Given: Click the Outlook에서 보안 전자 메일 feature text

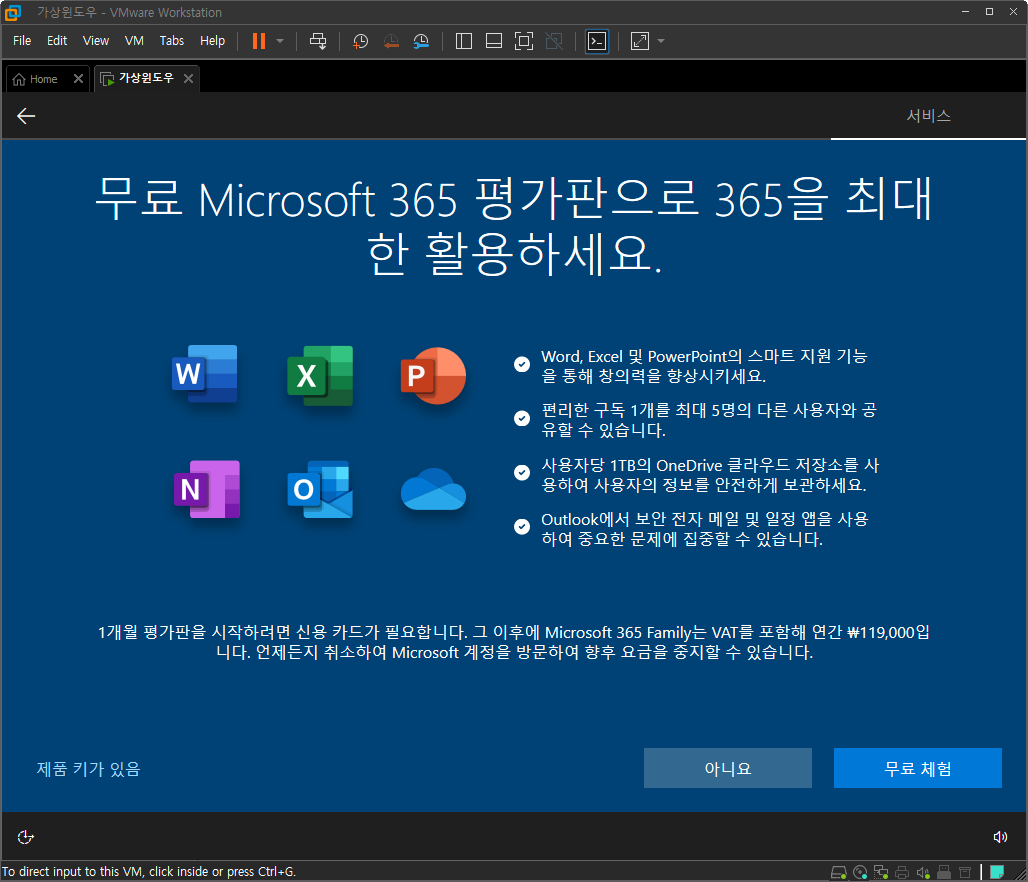Looking at the screenshot, I should point(704,529).
